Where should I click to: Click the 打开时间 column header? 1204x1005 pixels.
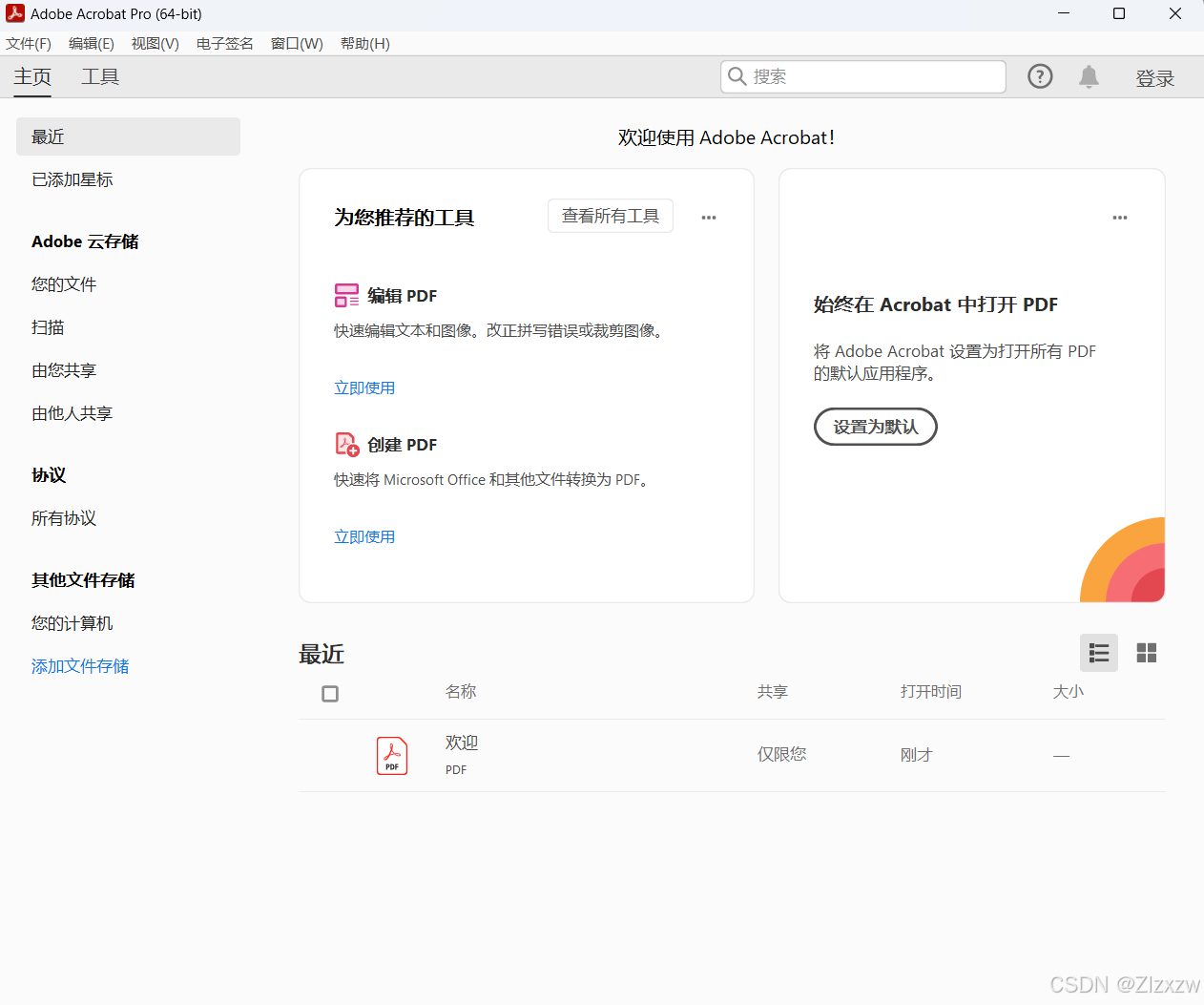pyautogui.click(x=931, y=691)
